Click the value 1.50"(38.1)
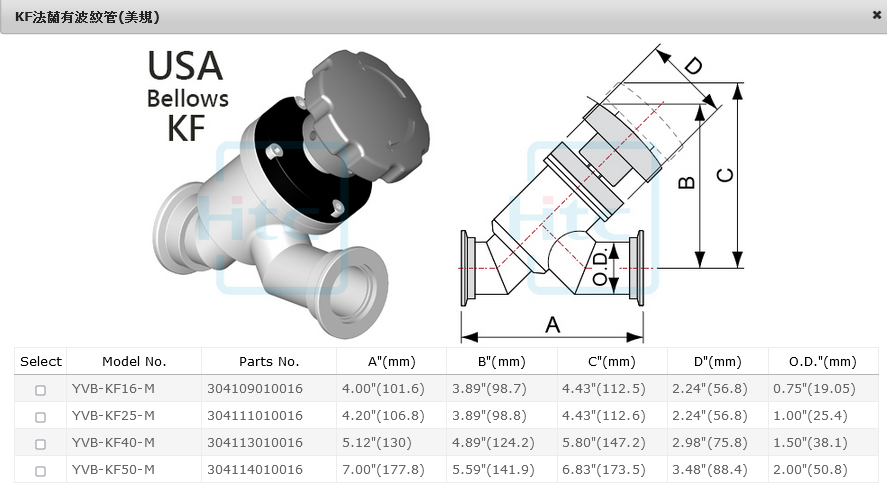Viewport: 887px width, 491px height. tap(811, 442)
